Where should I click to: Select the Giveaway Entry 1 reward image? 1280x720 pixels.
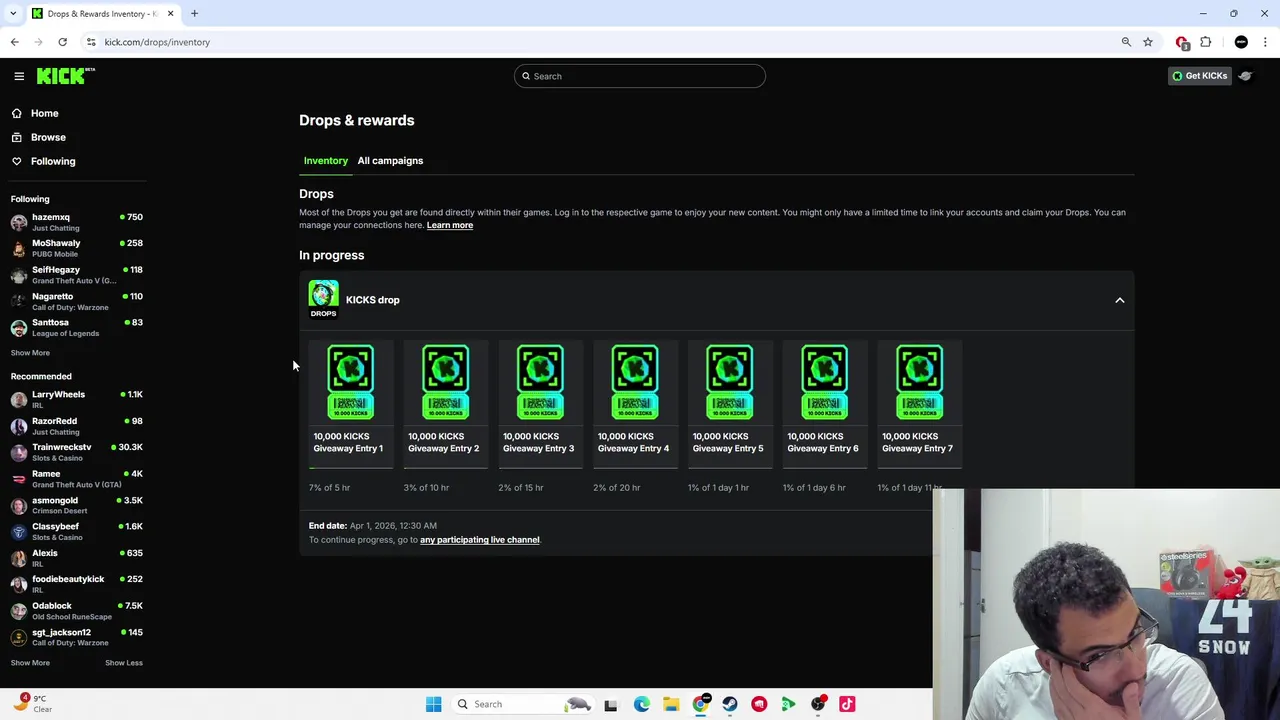[x=351, y=382]
